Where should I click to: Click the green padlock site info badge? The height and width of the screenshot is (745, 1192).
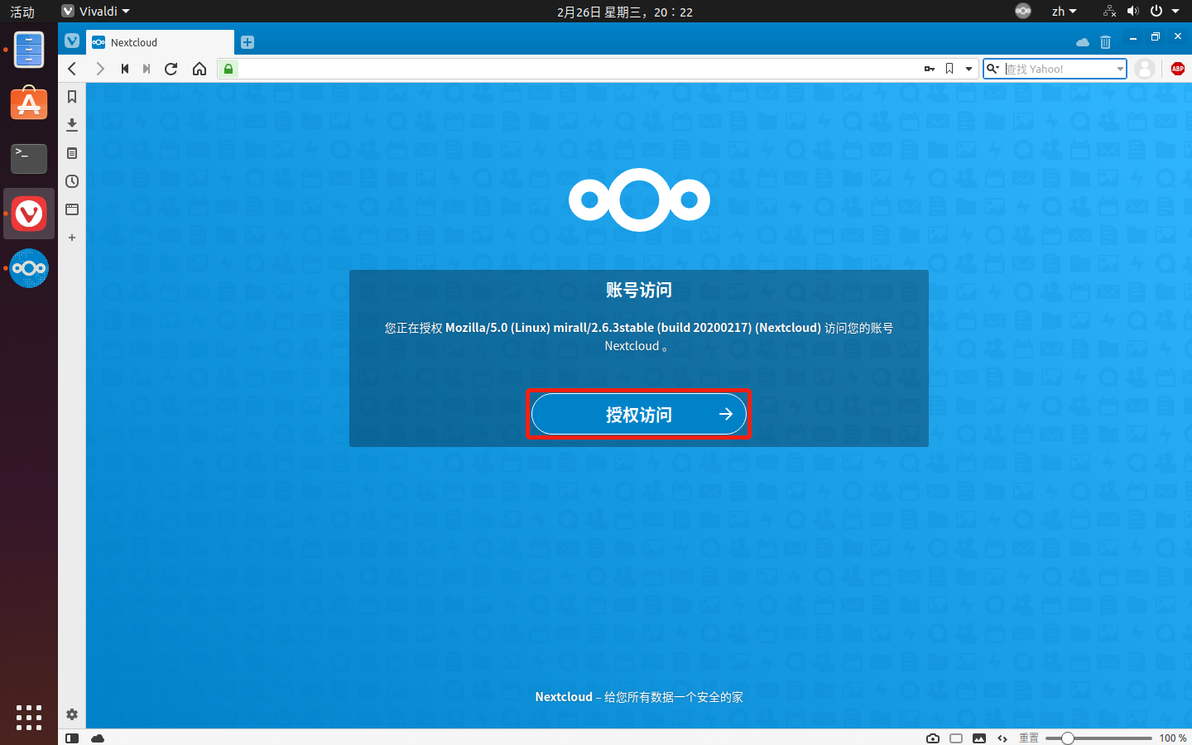click(x=228, y=68)
